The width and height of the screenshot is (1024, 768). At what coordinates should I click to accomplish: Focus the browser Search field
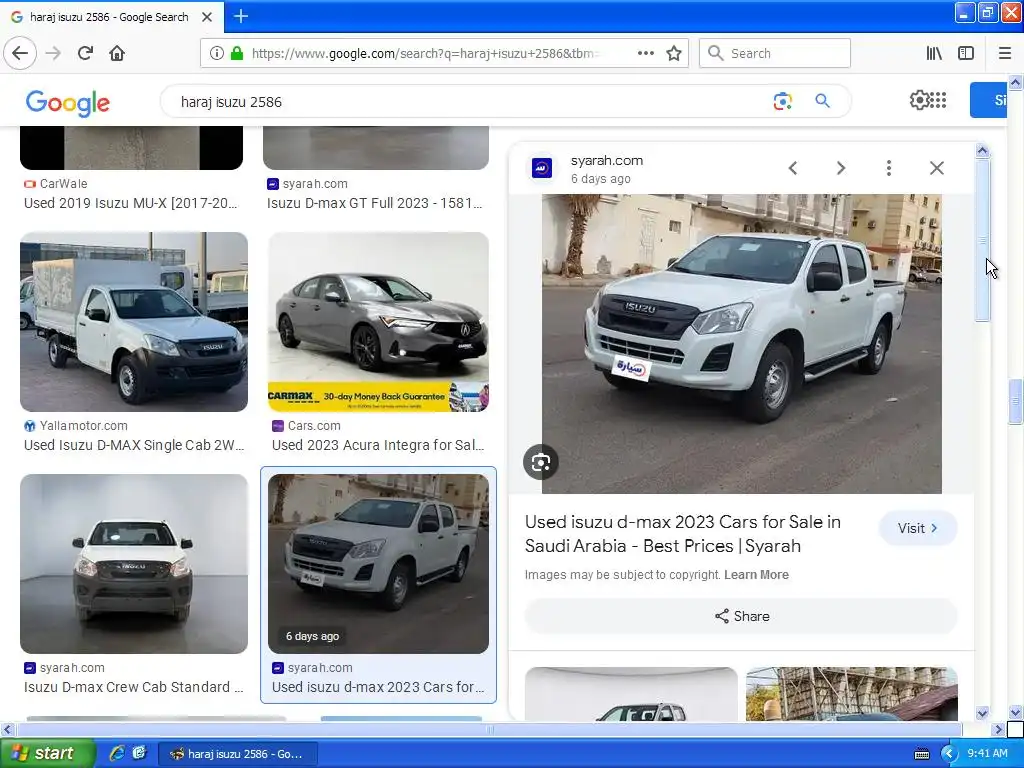tap(775, 53)
